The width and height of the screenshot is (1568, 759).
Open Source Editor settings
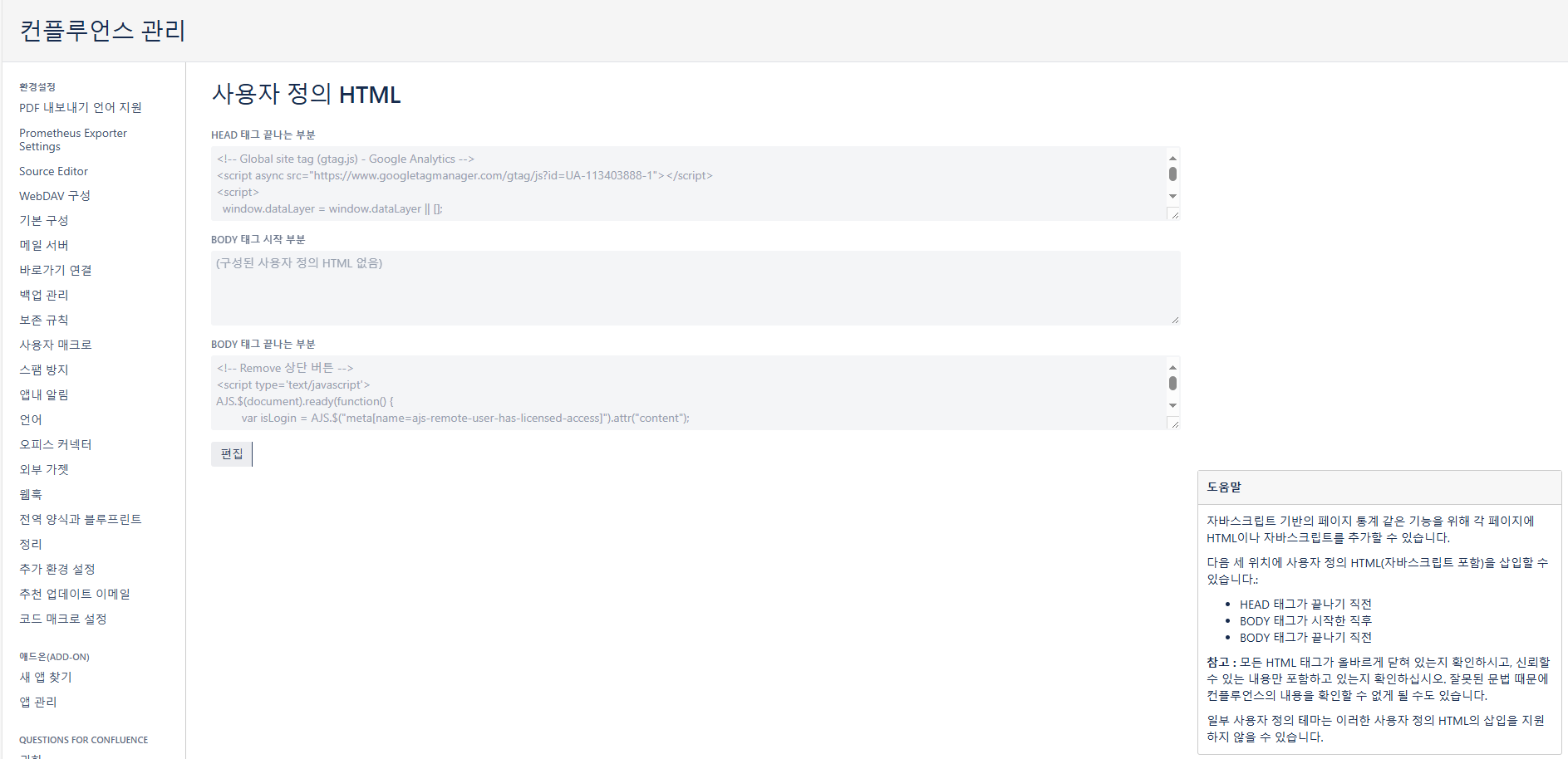coord(53,171)
